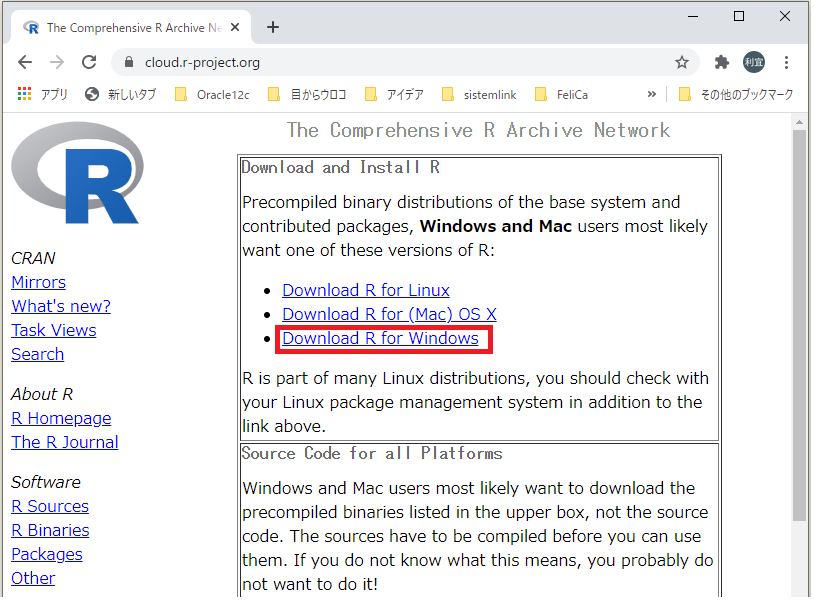This screenshot has width=815, height=604.
Task: Open the R Homepage link
Action: tap(61, 418)
